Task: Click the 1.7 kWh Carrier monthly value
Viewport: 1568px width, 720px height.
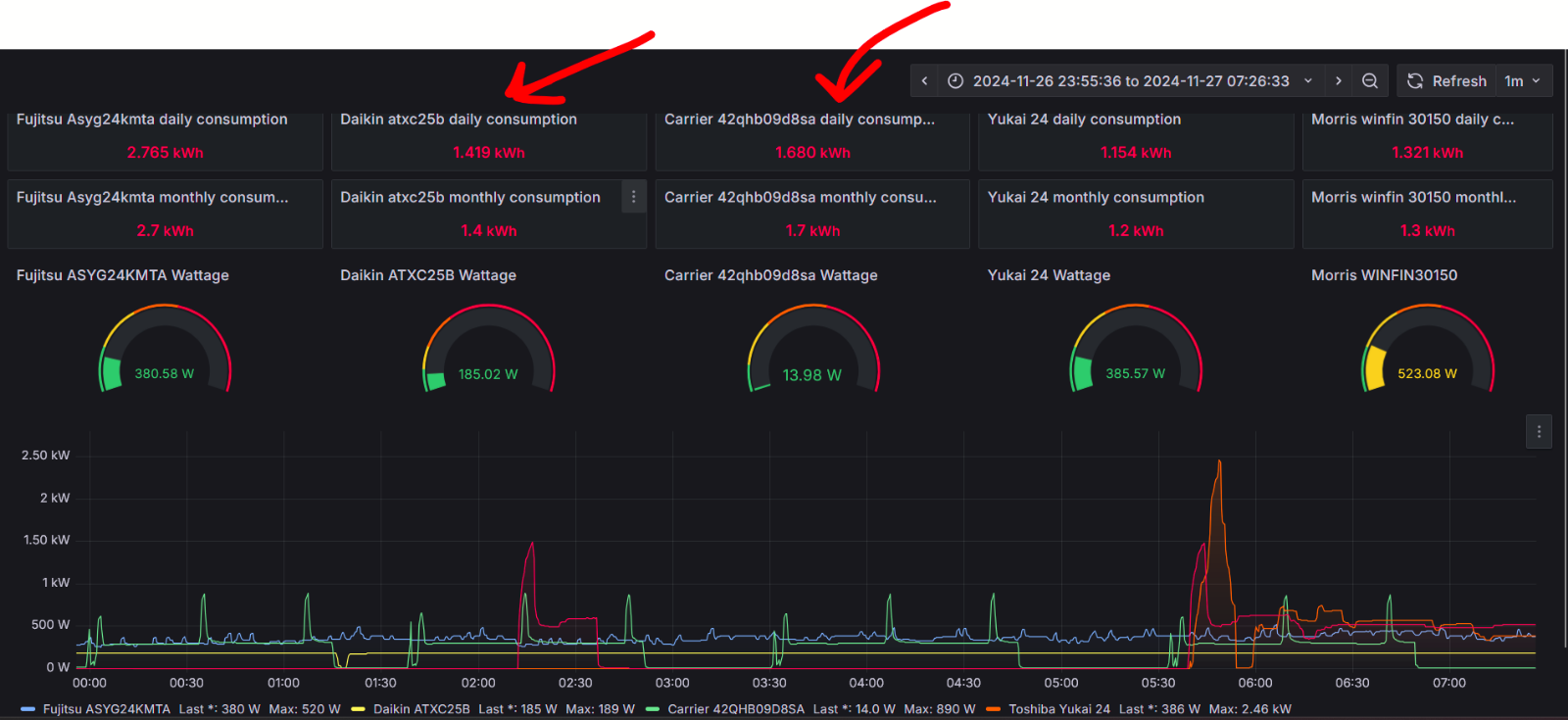Action: click(812, 231)
